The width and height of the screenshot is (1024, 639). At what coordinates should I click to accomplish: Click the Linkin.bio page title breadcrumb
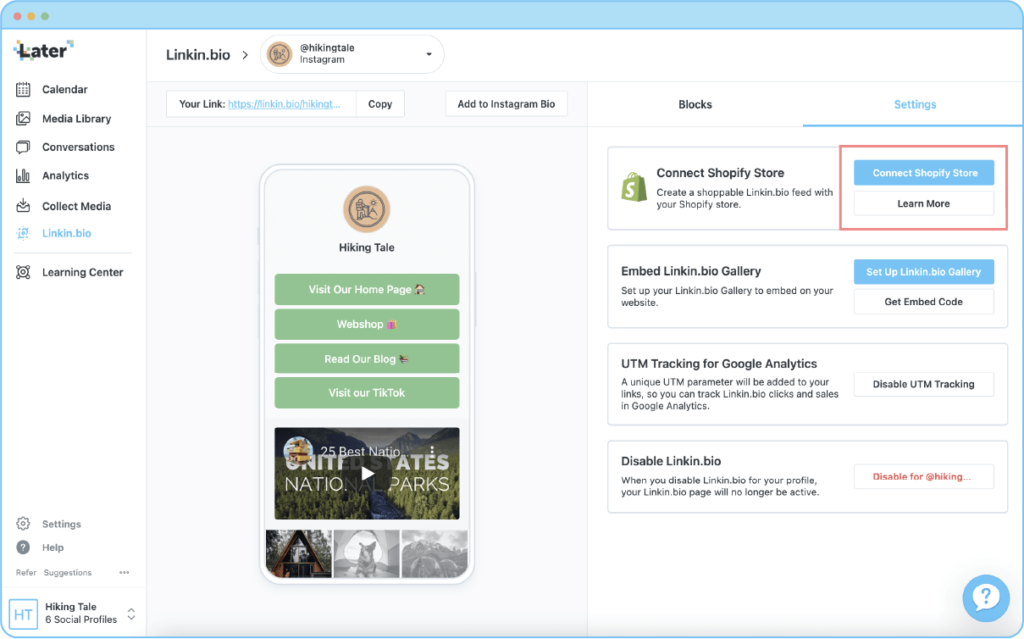pyautogui.click(x=198, y=55)
